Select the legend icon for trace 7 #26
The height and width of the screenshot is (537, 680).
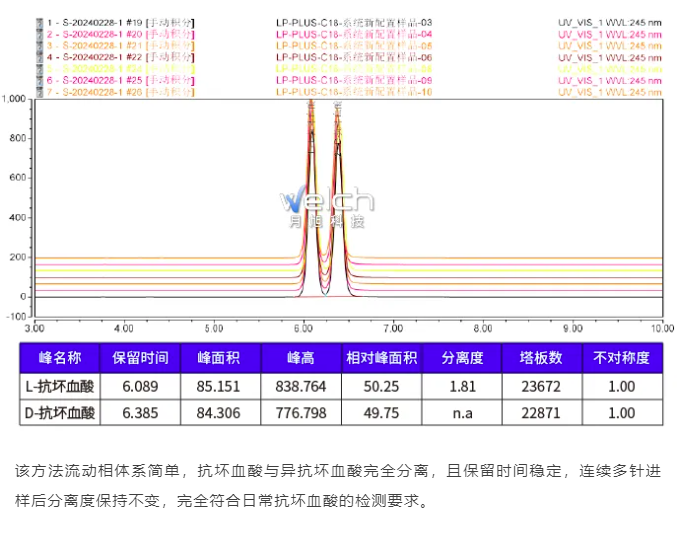click(x=38, y=92)
